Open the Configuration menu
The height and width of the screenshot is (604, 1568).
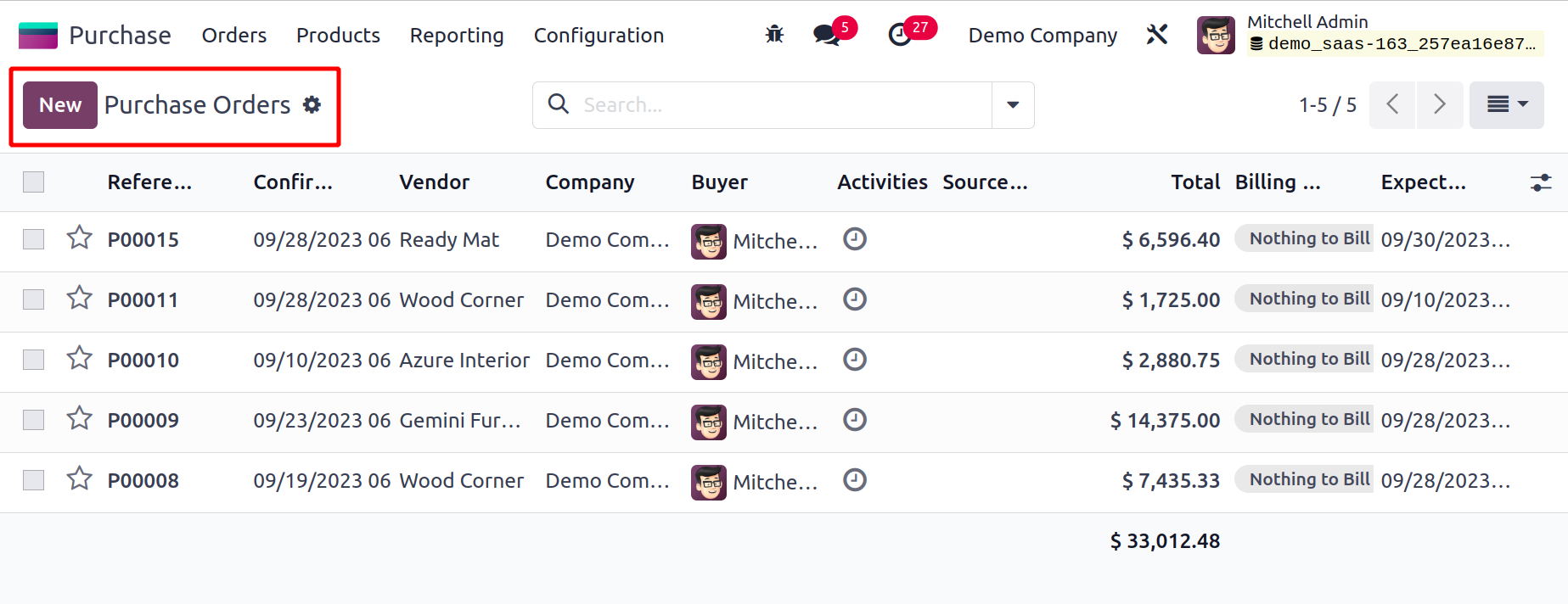click(x=599, y=35)
